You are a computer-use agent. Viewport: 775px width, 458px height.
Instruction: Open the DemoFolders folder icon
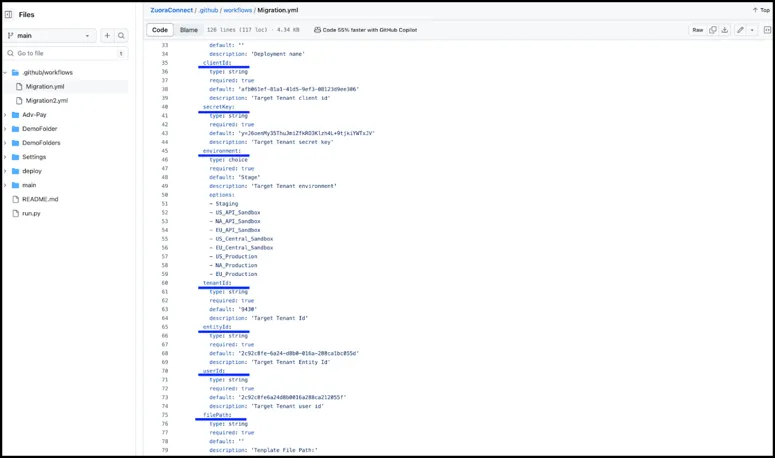pos(15,143)
